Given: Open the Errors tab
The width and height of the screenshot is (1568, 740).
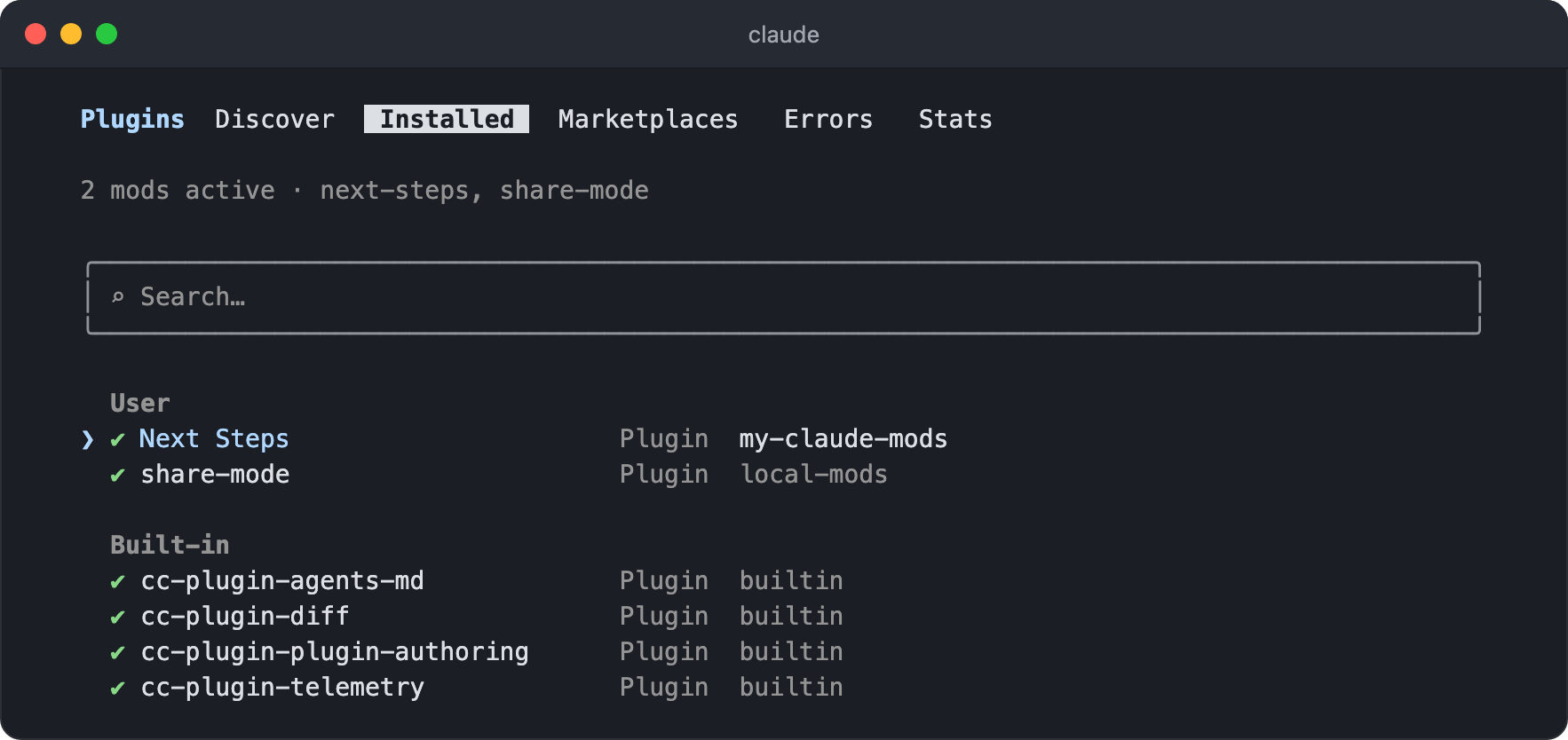Looking at the screenshot, I should 828,119.
